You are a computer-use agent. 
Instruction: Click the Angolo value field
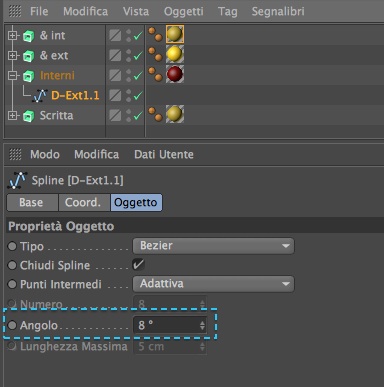point(170,325)
